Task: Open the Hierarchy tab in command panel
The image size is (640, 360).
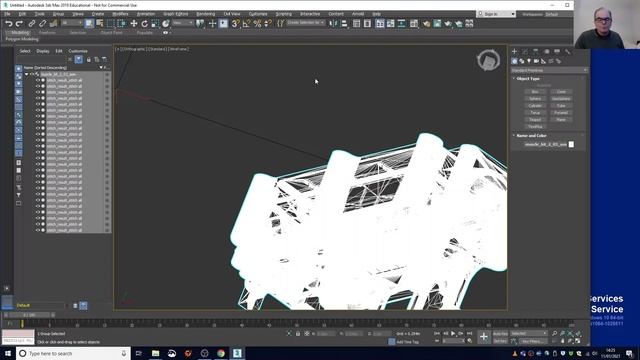Action: 536,51
